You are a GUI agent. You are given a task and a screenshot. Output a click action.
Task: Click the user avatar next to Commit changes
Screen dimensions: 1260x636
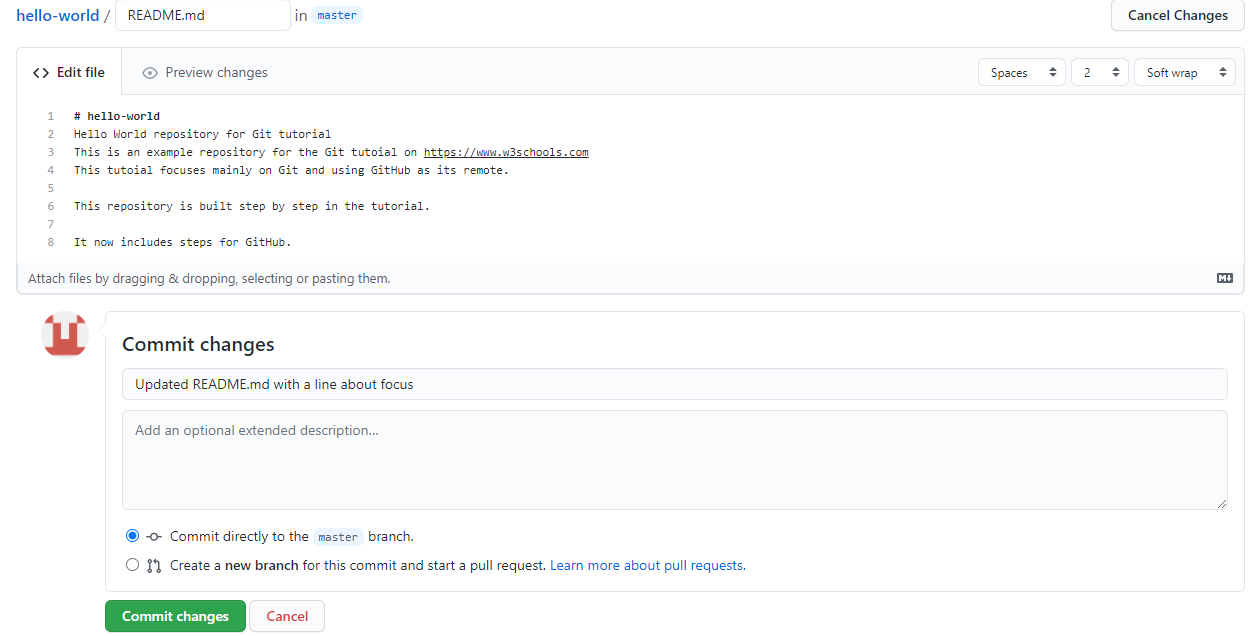point(64,335)
